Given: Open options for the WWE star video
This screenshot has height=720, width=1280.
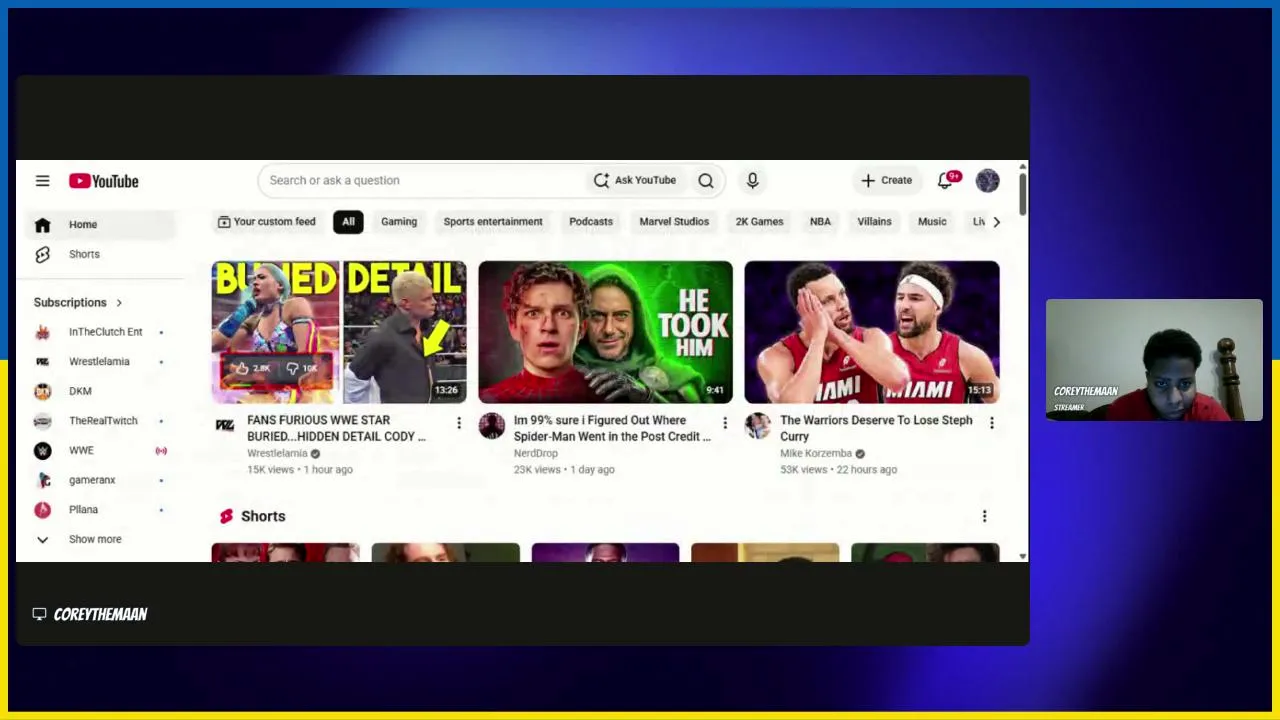Looking at the screenshot, I should pyautogui.click(x=459, y=424).
